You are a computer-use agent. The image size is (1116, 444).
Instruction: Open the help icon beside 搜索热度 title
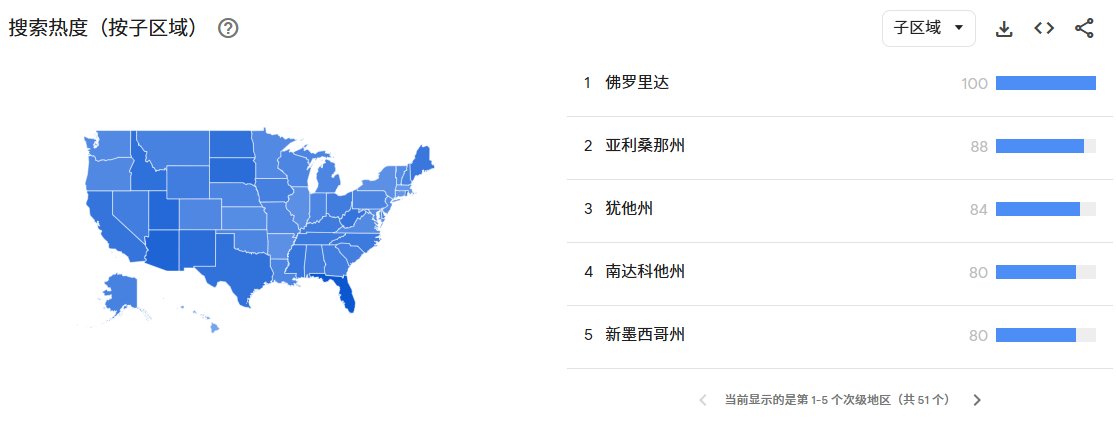coord(228,29)
